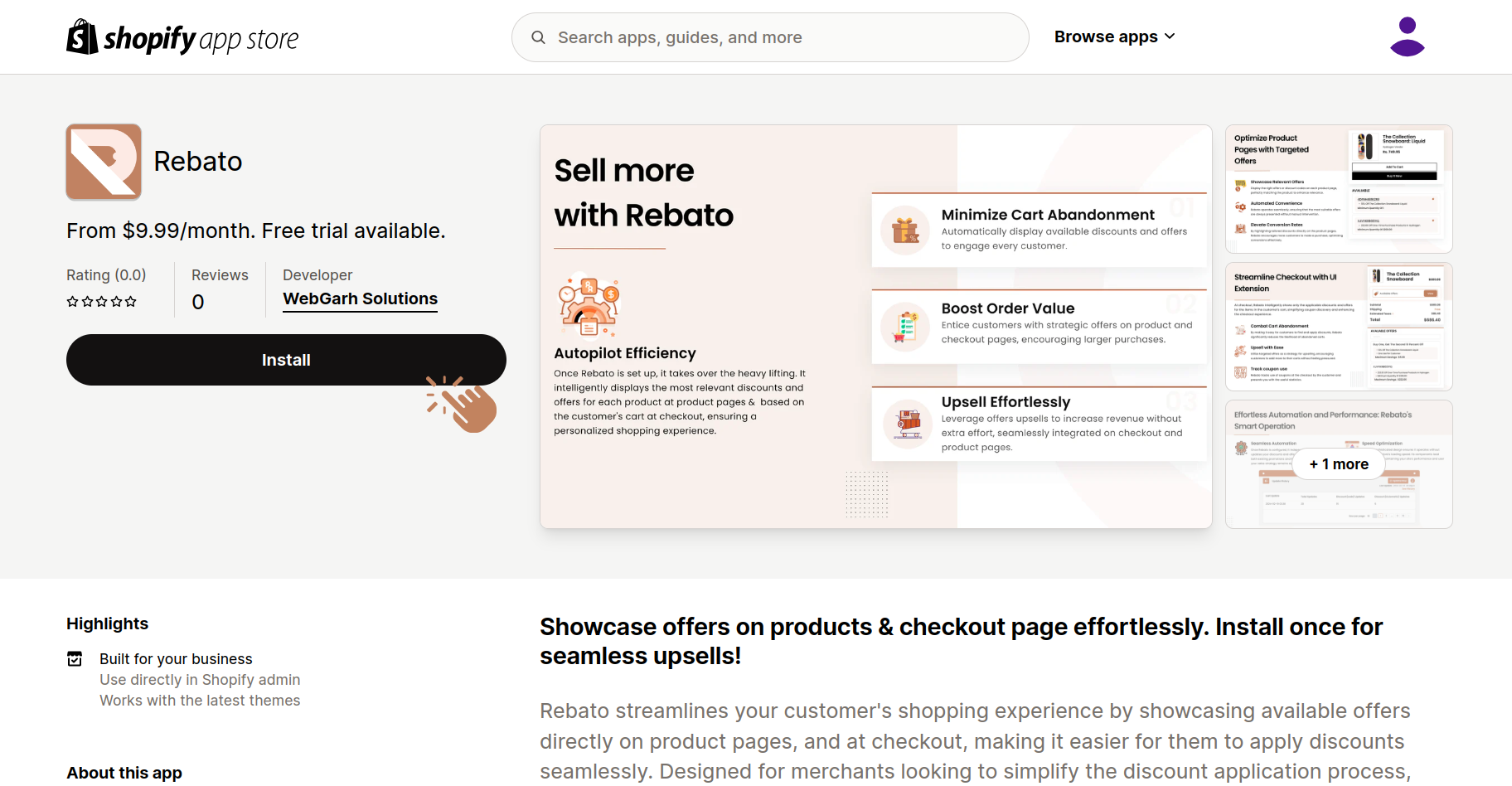Click the Rebato app icon

(x=104, y=162)
